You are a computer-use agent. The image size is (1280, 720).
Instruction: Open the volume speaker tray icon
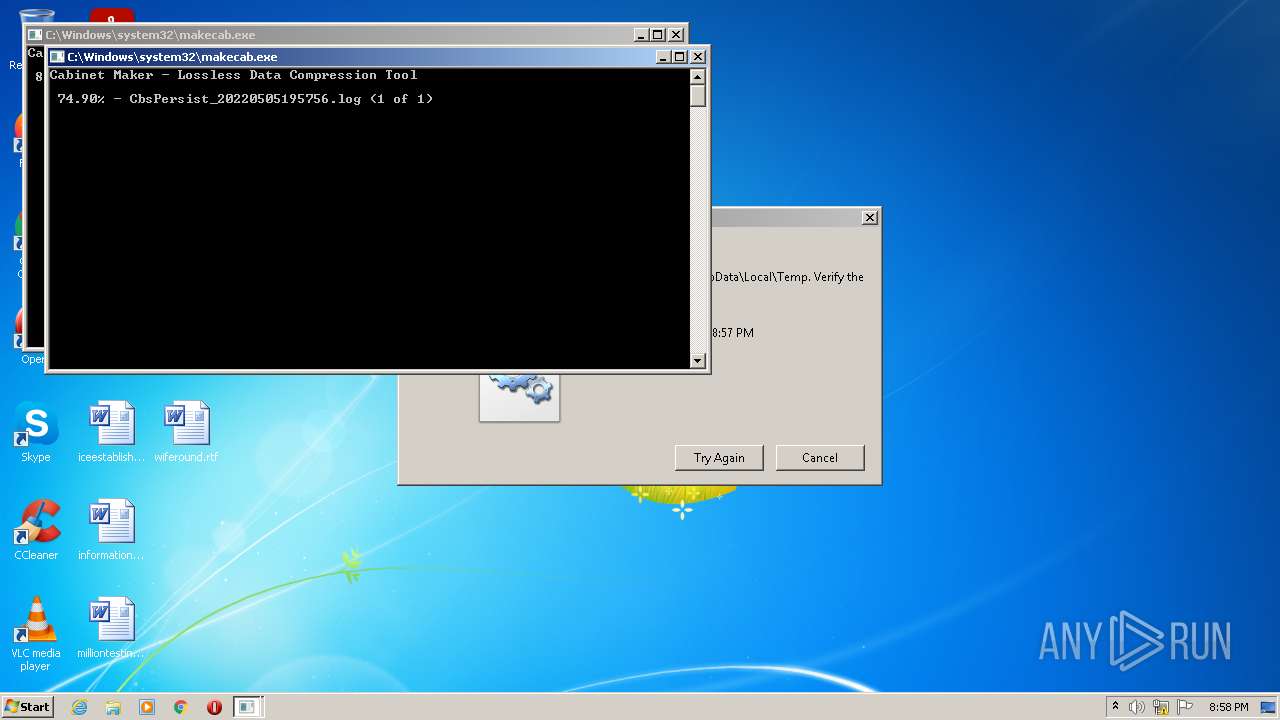coord(1137,707)
